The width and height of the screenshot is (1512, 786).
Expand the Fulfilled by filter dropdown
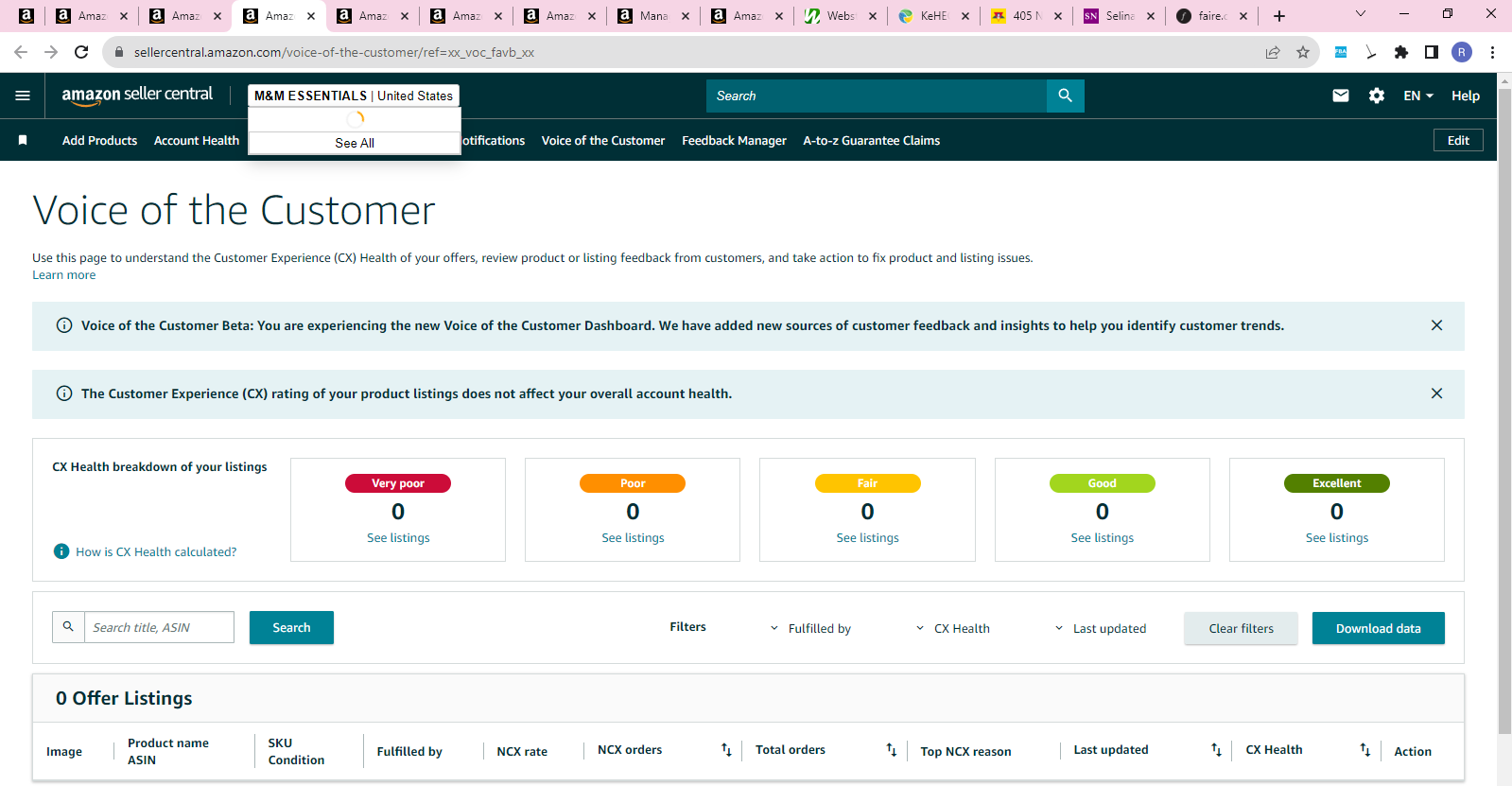[x=810, y=628]
